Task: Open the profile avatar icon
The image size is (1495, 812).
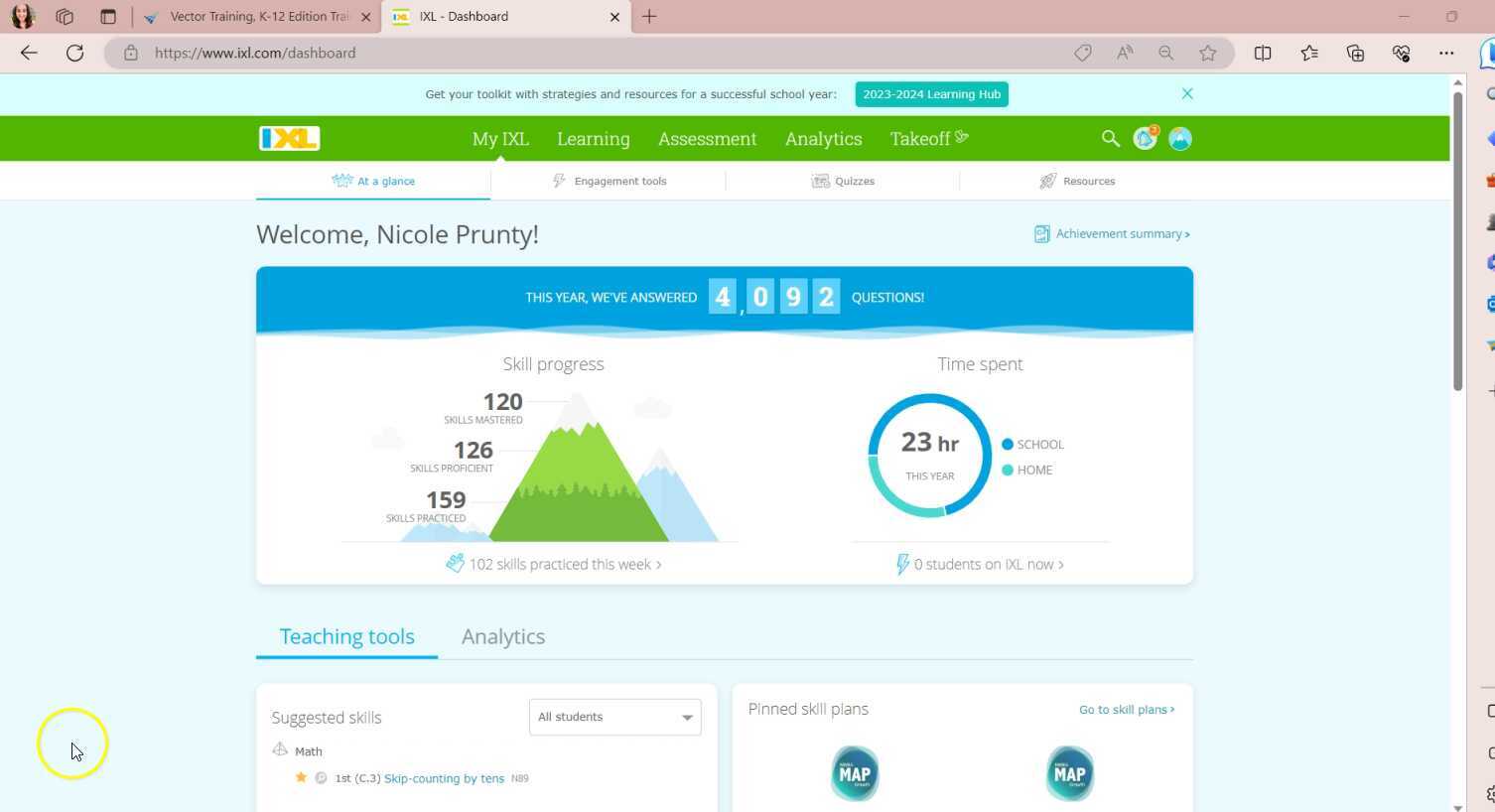Action: tap(1179, 139)
